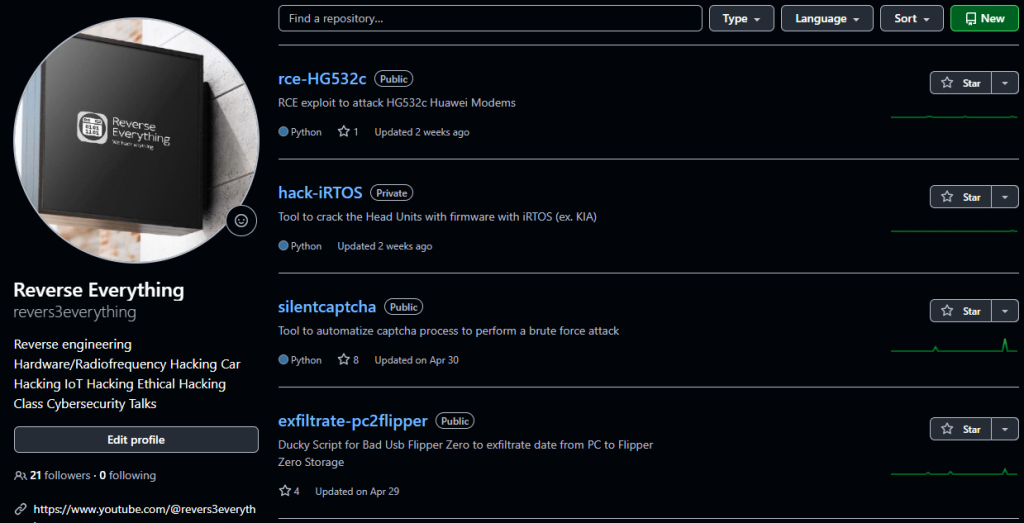The width and height of the screenshot is (1024, 523).
Task: Click the star count icon under silentcaptcha
Action: click(x=343, y=360)
